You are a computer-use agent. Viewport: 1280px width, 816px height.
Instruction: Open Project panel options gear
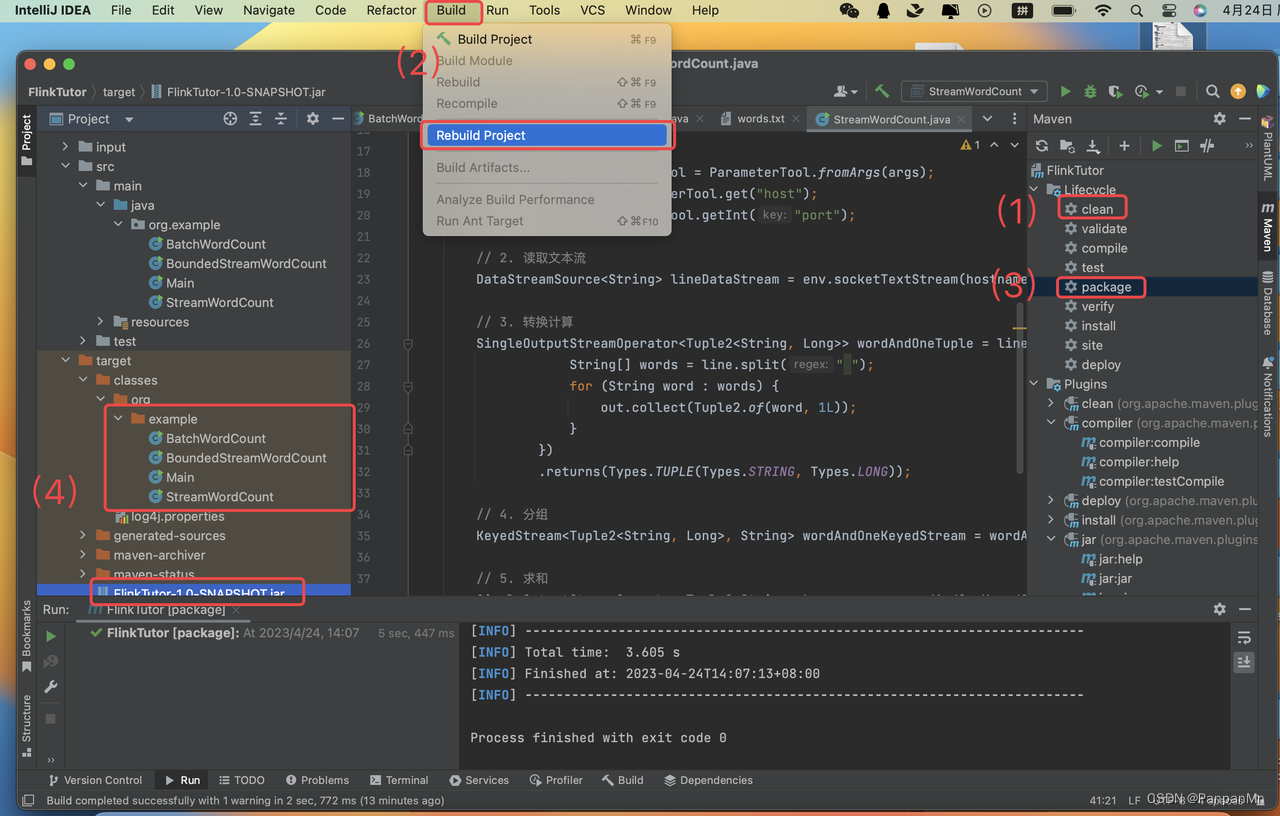[x=313, y=118]
